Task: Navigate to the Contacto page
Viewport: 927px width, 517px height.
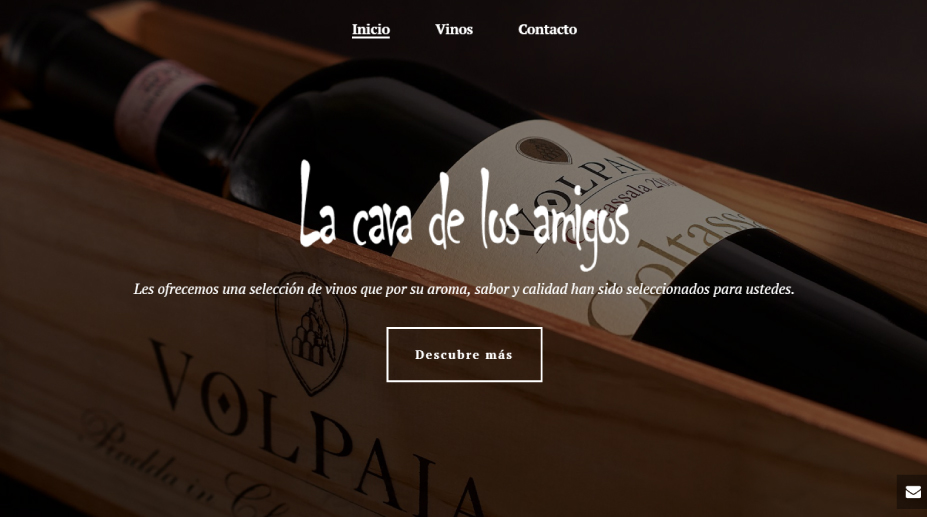Action: [547, 29]
